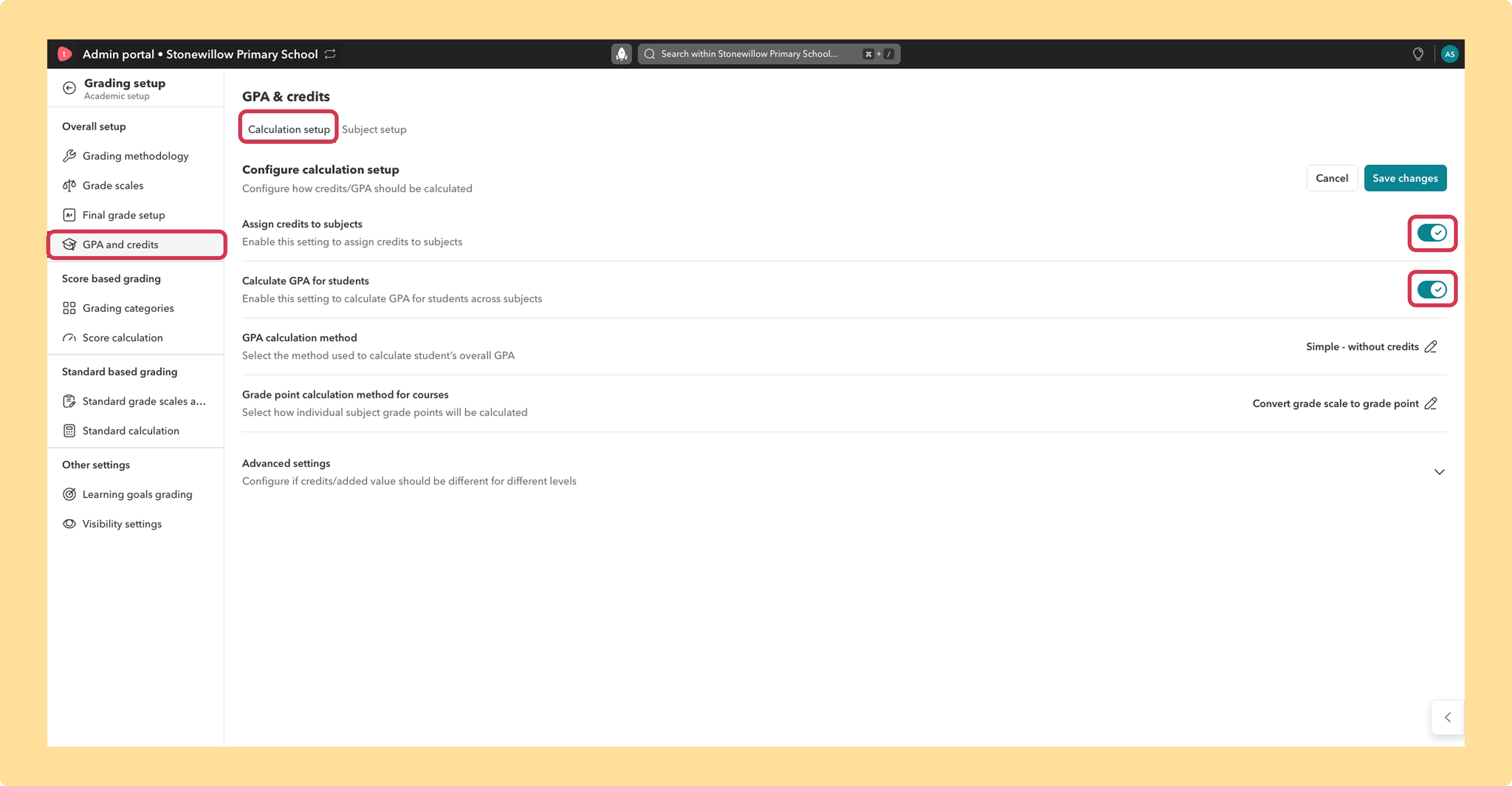This screenshot has height=786, width=1512.
Task: Edit GPA calculation method pencil
Action: (1431, 347)
